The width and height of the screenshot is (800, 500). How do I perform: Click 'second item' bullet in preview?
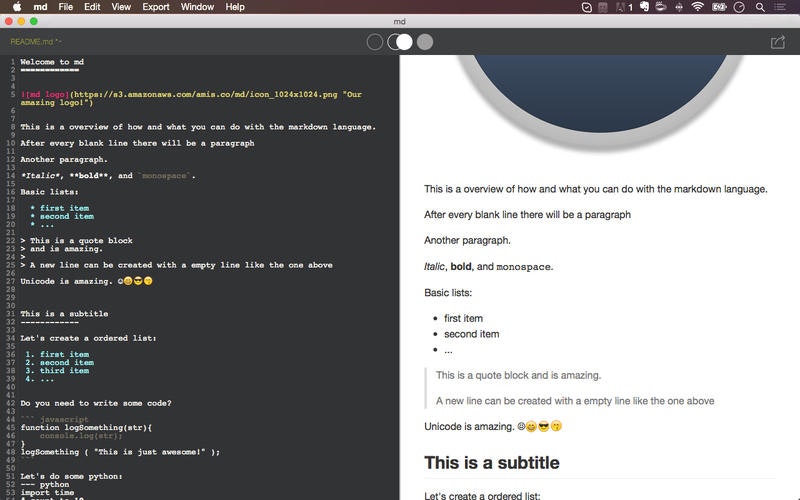[471, 334]
